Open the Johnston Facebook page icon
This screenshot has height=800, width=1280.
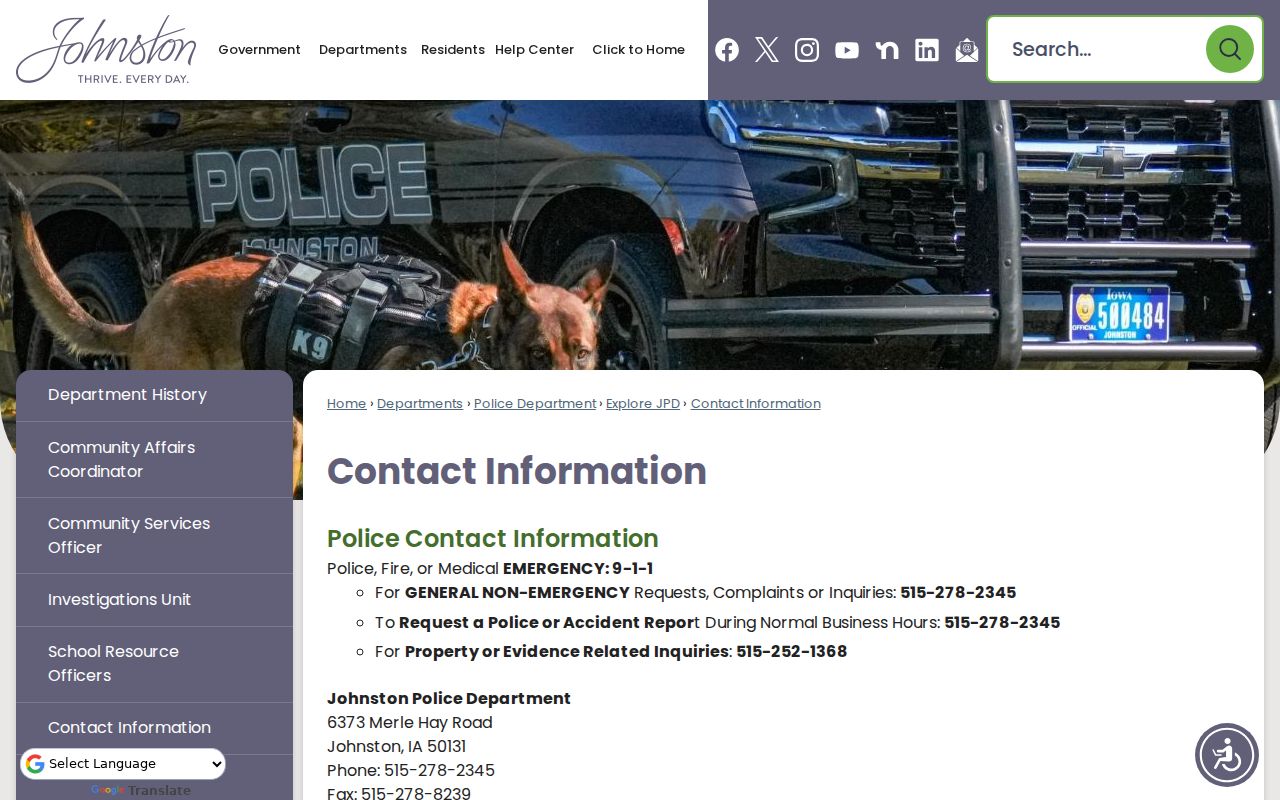(727, 50)
